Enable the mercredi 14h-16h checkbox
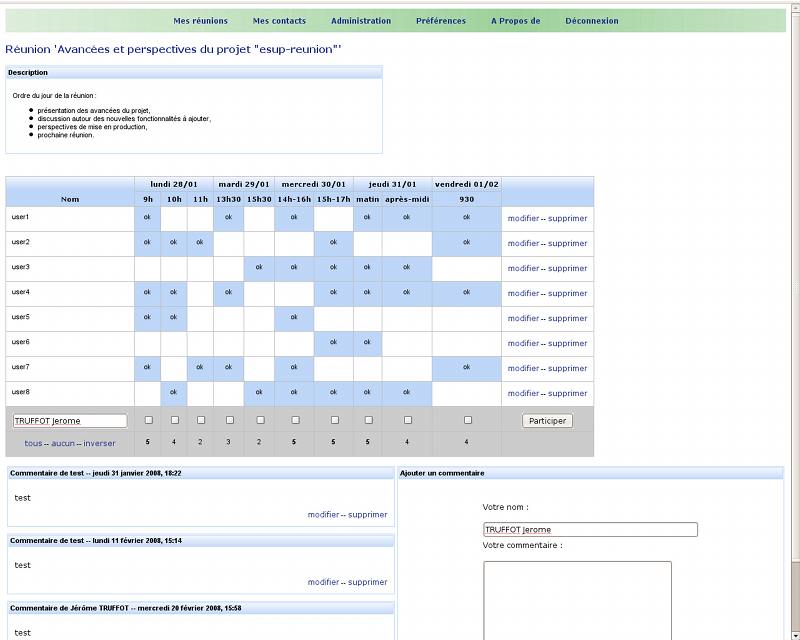 294,420
